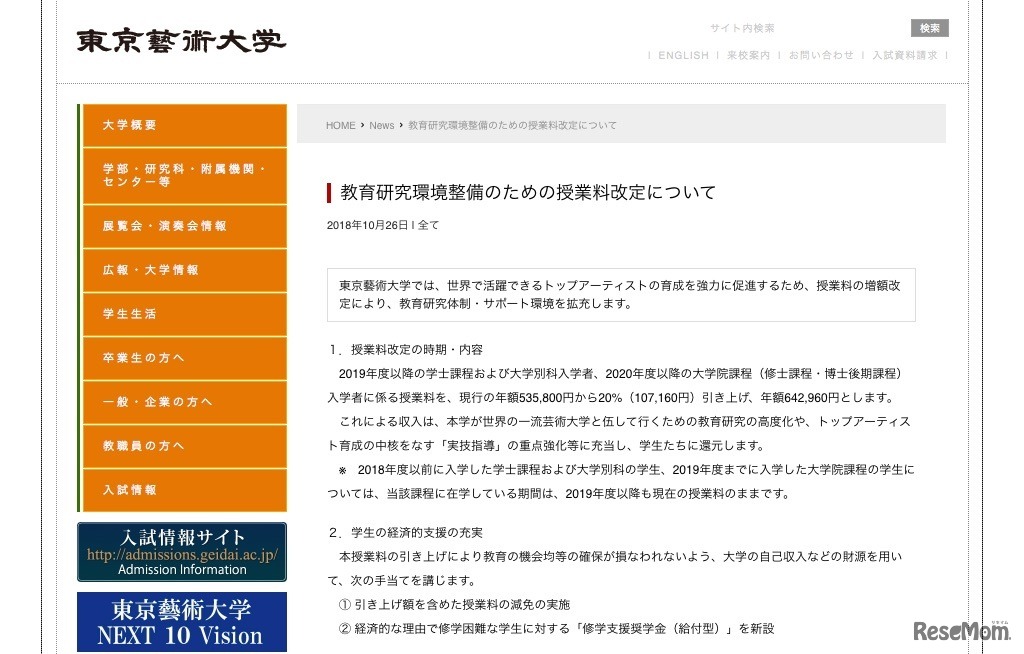The height and width of the screenshot is (654, 1024).
Task: Click the 入試情報サイト Admission Information banner
Action: click(x=182, y=552)
